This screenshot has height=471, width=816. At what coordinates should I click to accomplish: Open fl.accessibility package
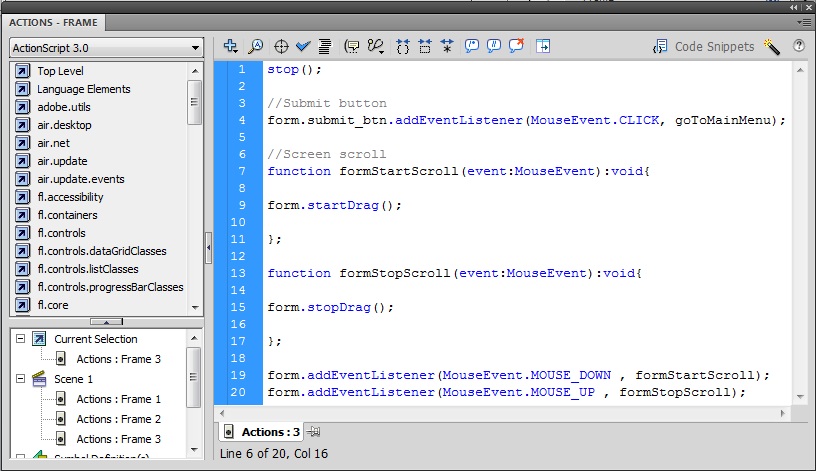coord(71,197)
